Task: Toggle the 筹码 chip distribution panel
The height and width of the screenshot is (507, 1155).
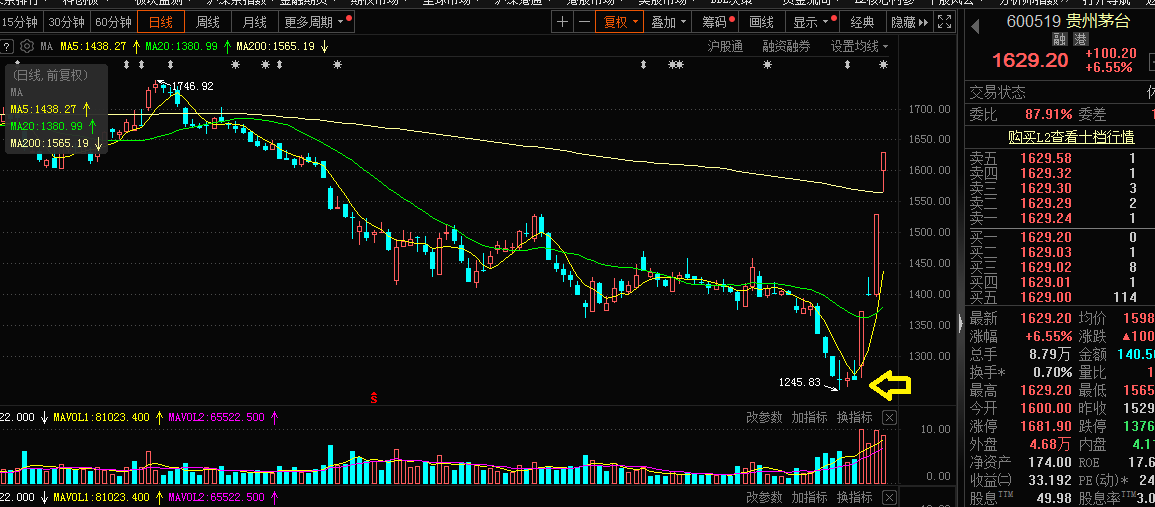Action: 714,22
